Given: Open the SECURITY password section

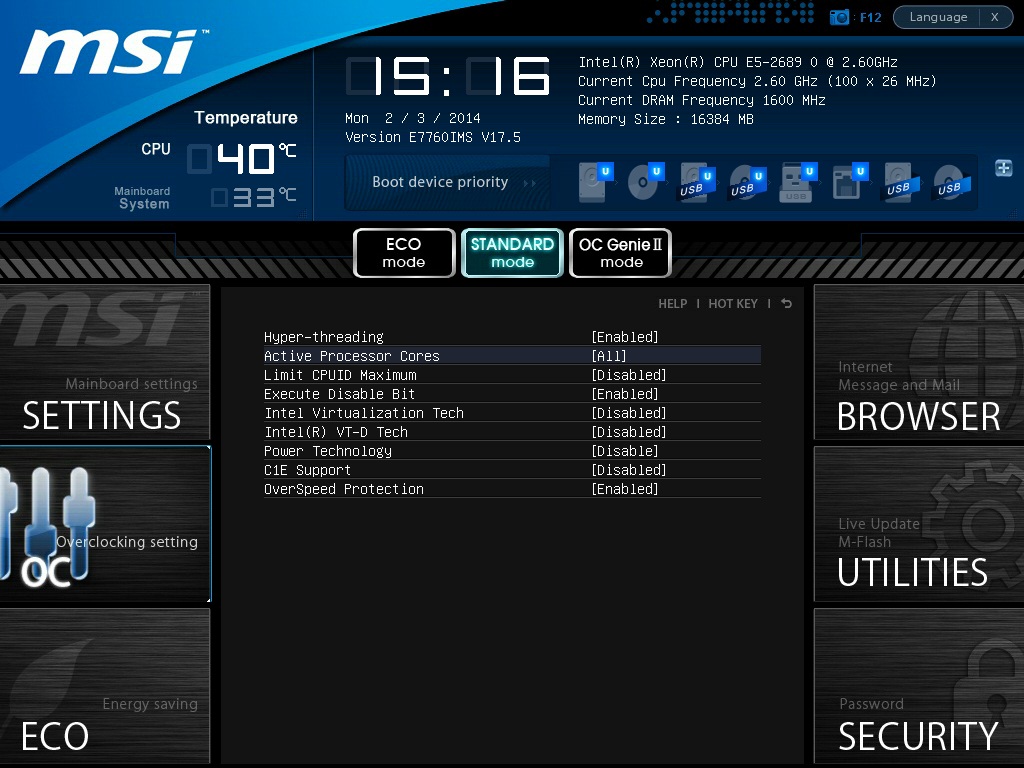Looking at the screenshot, I should click(x=919, y=686).
